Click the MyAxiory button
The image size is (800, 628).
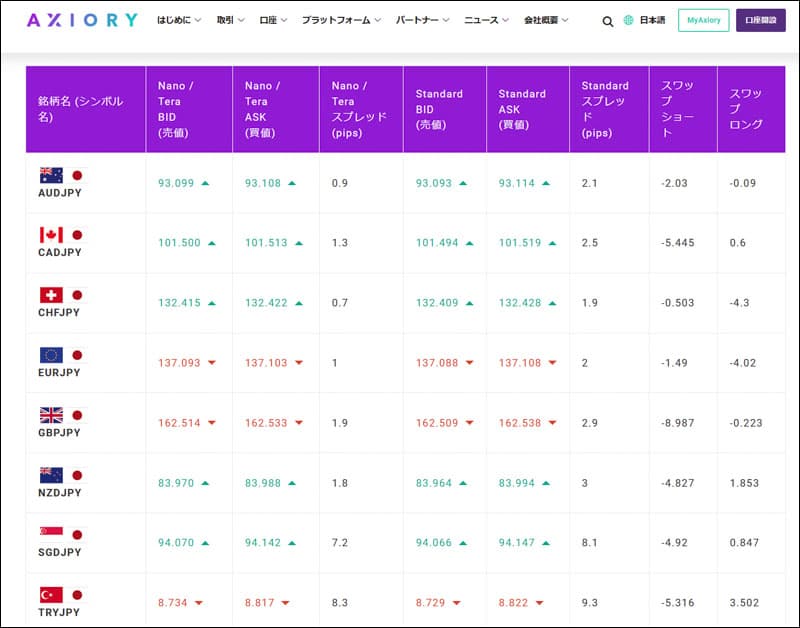click(x=702, y=19)
